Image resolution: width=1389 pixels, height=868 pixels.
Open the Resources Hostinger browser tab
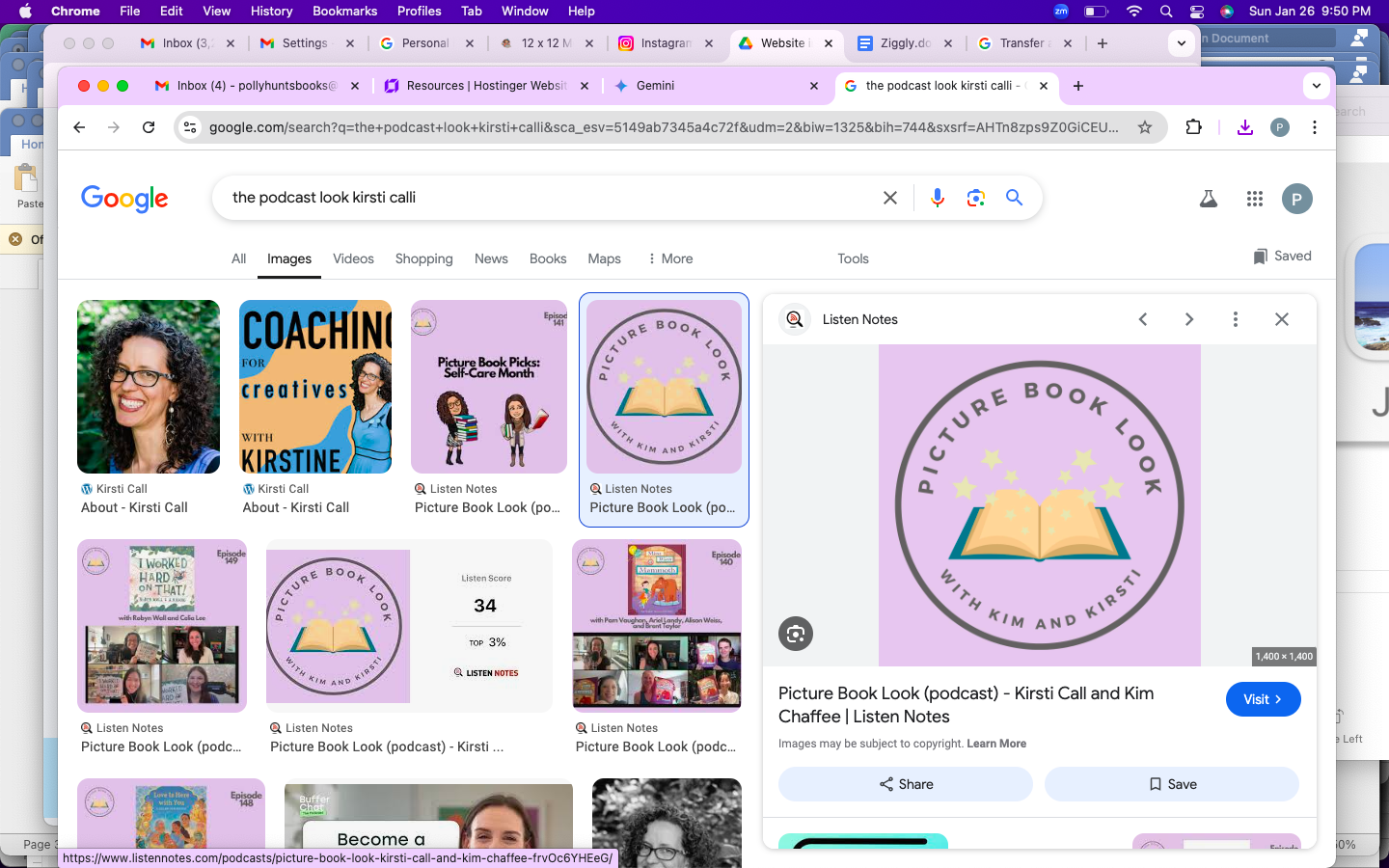click(x=486, y=86)
